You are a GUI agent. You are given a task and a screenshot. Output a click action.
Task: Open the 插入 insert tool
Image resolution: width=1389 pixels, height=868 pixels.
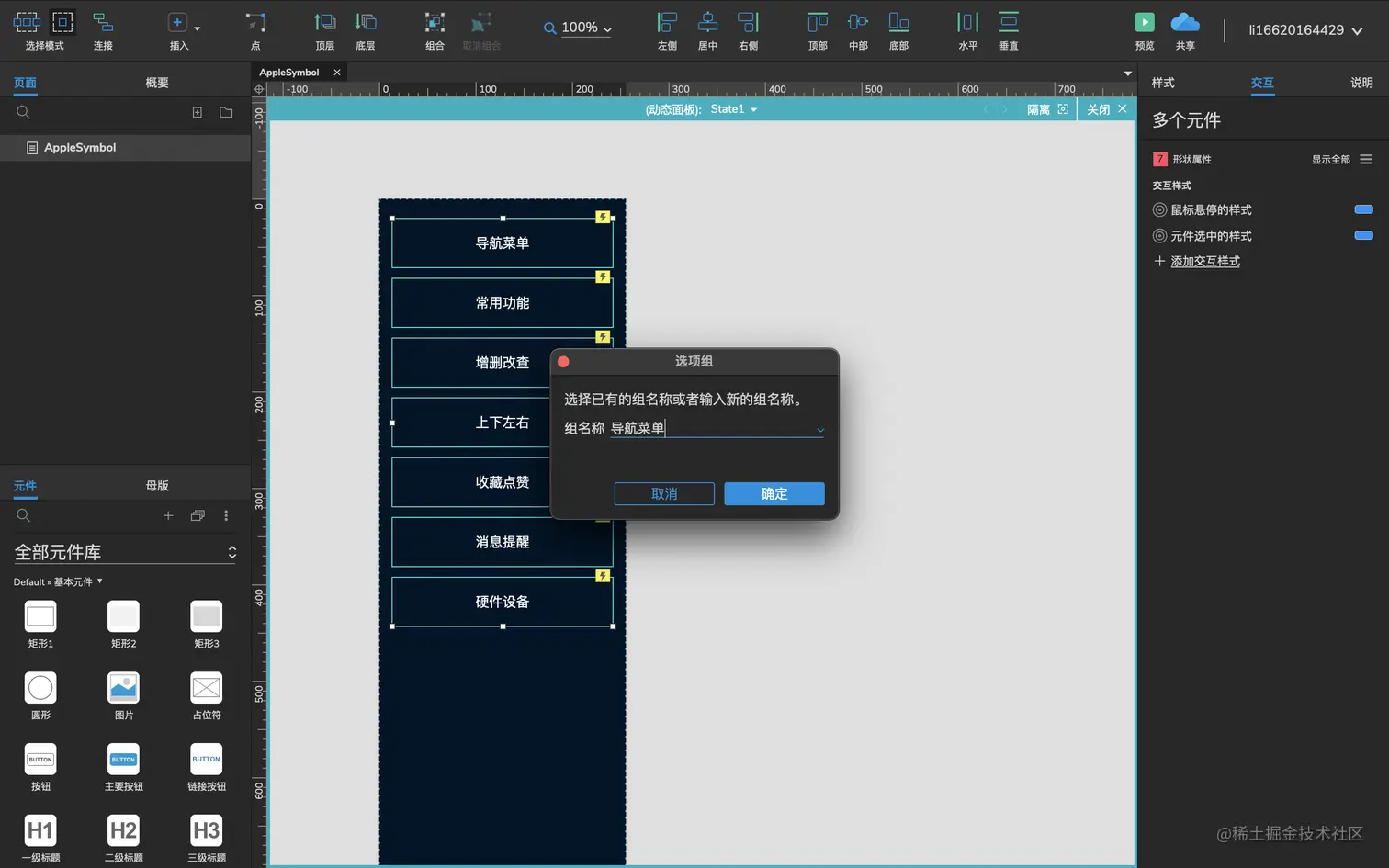(178, 30)
